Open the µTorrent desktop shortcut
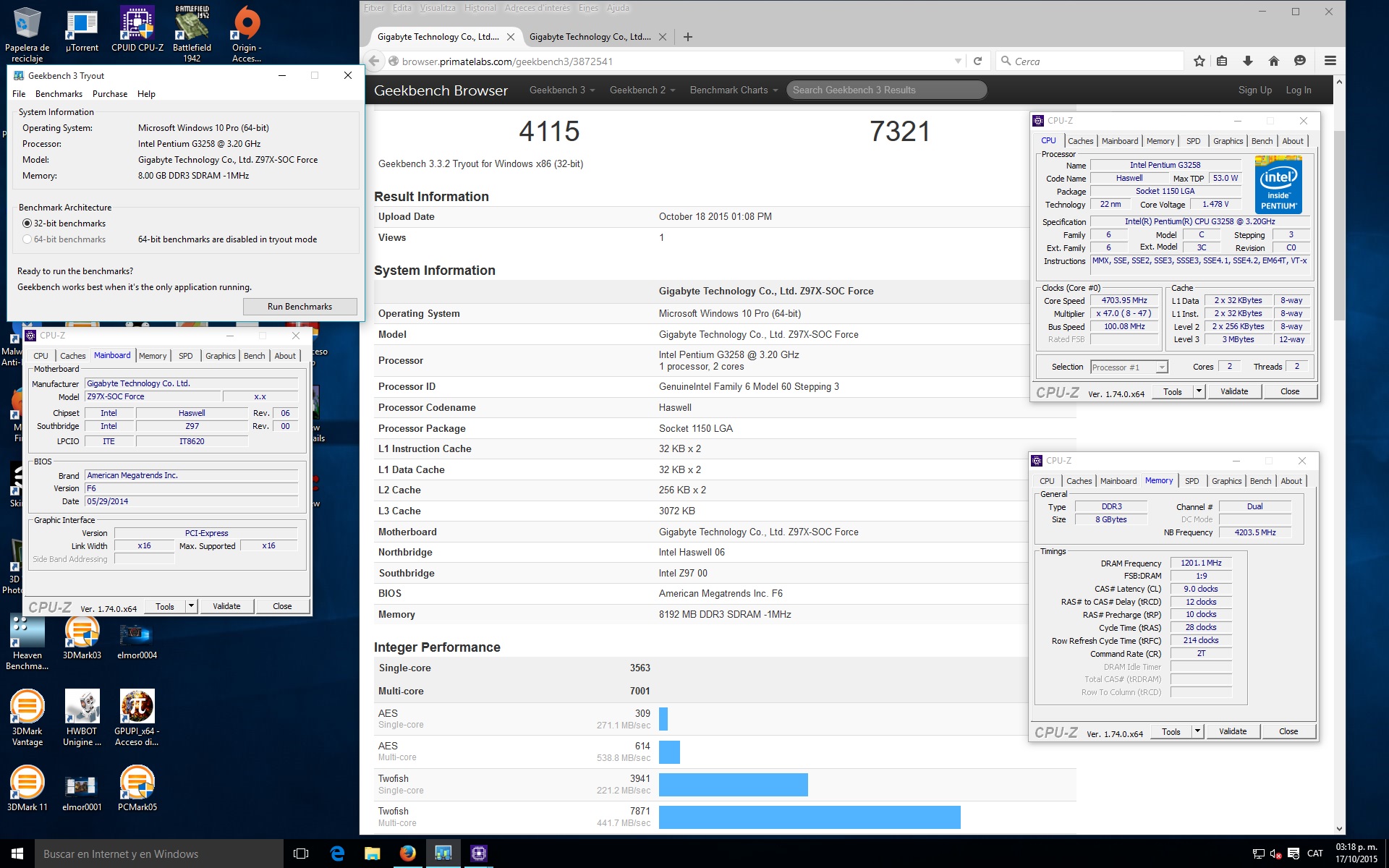This screenshot has height=868, width=1389. [x=82, y=32]
